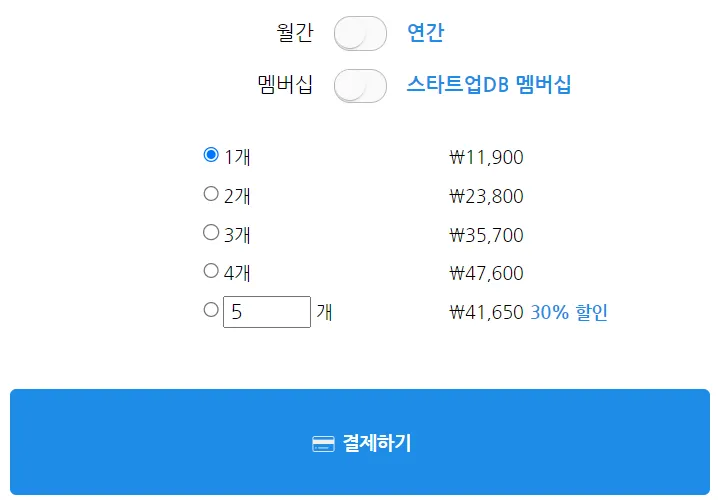Image resolution: width=718 pixels, height=500 pixels.
Task: Toggle the 멤버십 switch
Action: point(360,85)
